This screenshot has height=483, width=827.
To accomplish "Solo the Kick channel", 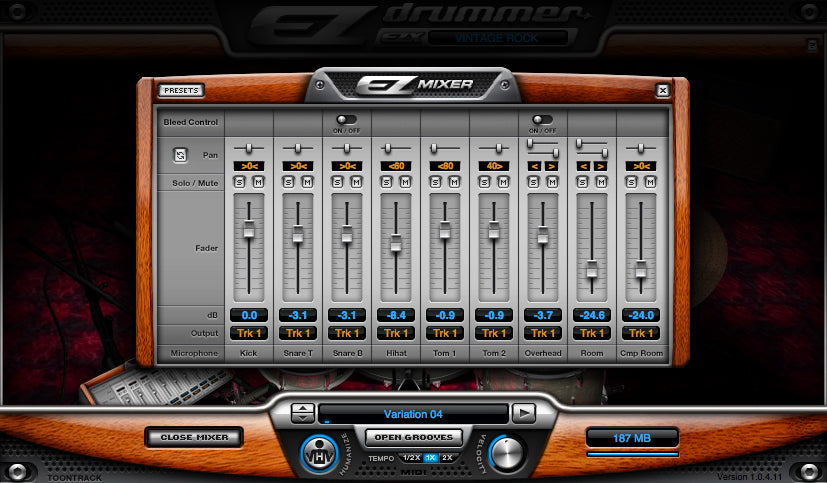I will point(240,182).
